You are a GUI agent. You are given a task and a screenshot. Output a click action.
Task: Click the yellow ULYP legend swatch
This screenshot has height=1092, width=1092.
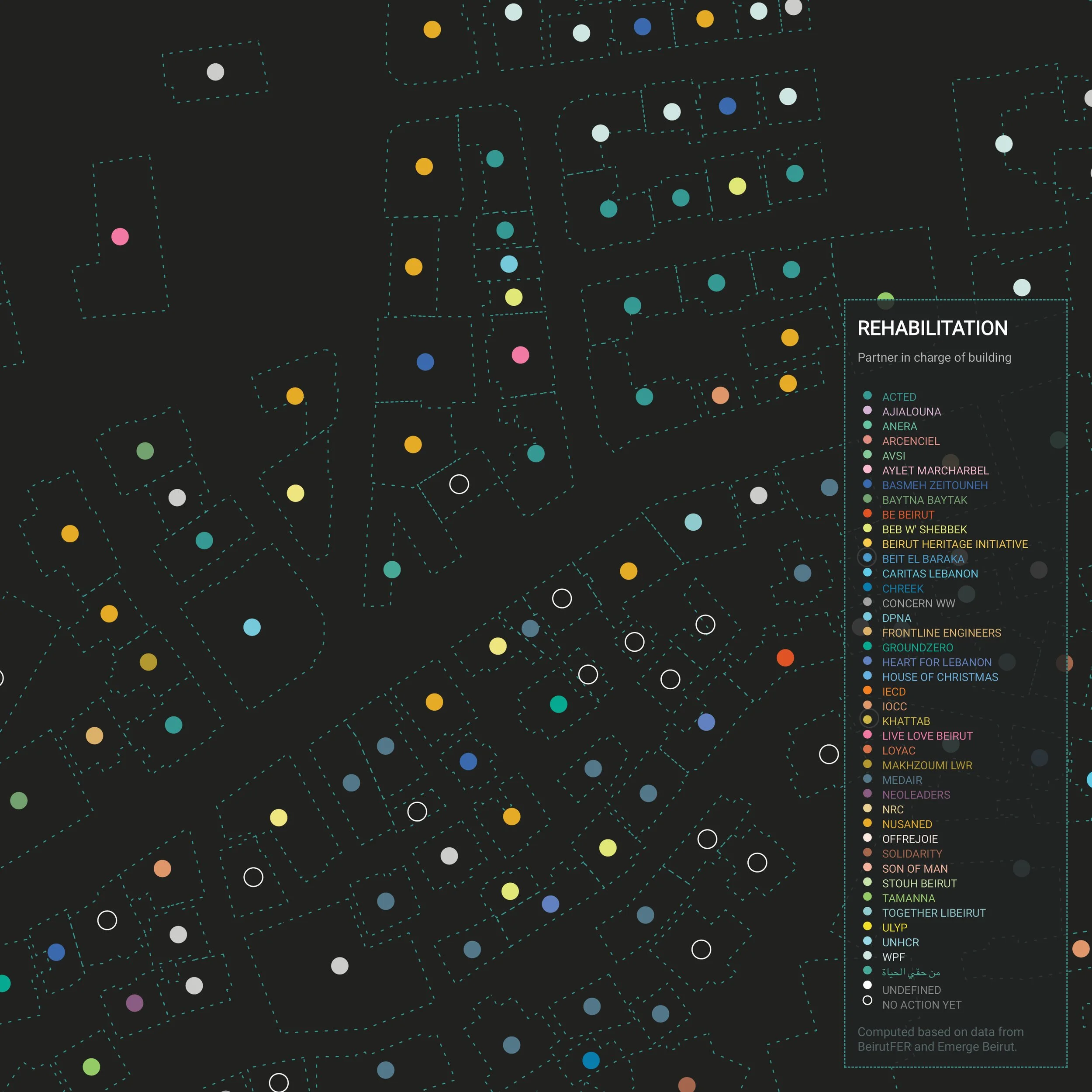pos(867,926)
